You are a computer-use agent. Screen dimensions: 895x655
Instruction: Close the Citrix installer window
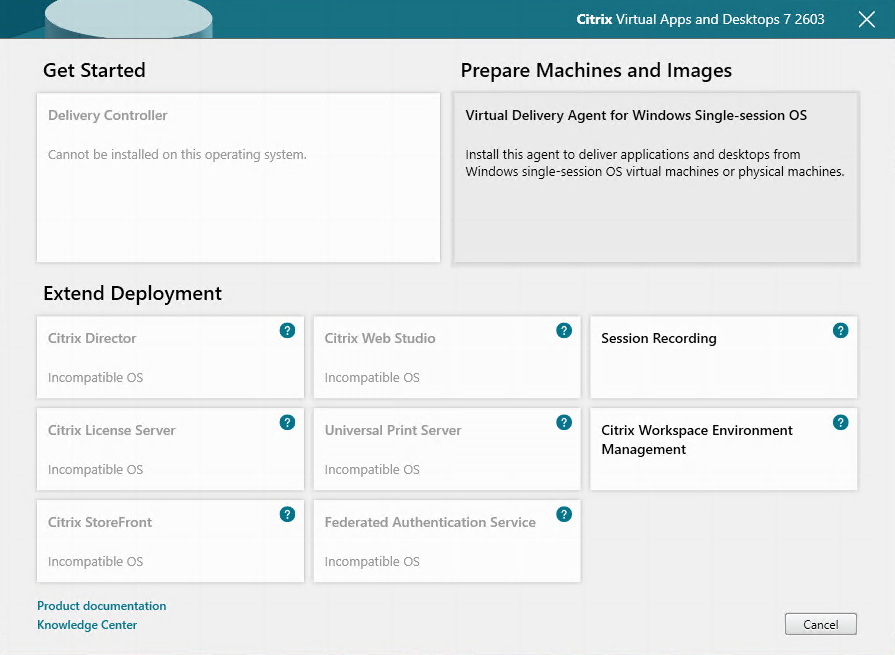point(866,19)
